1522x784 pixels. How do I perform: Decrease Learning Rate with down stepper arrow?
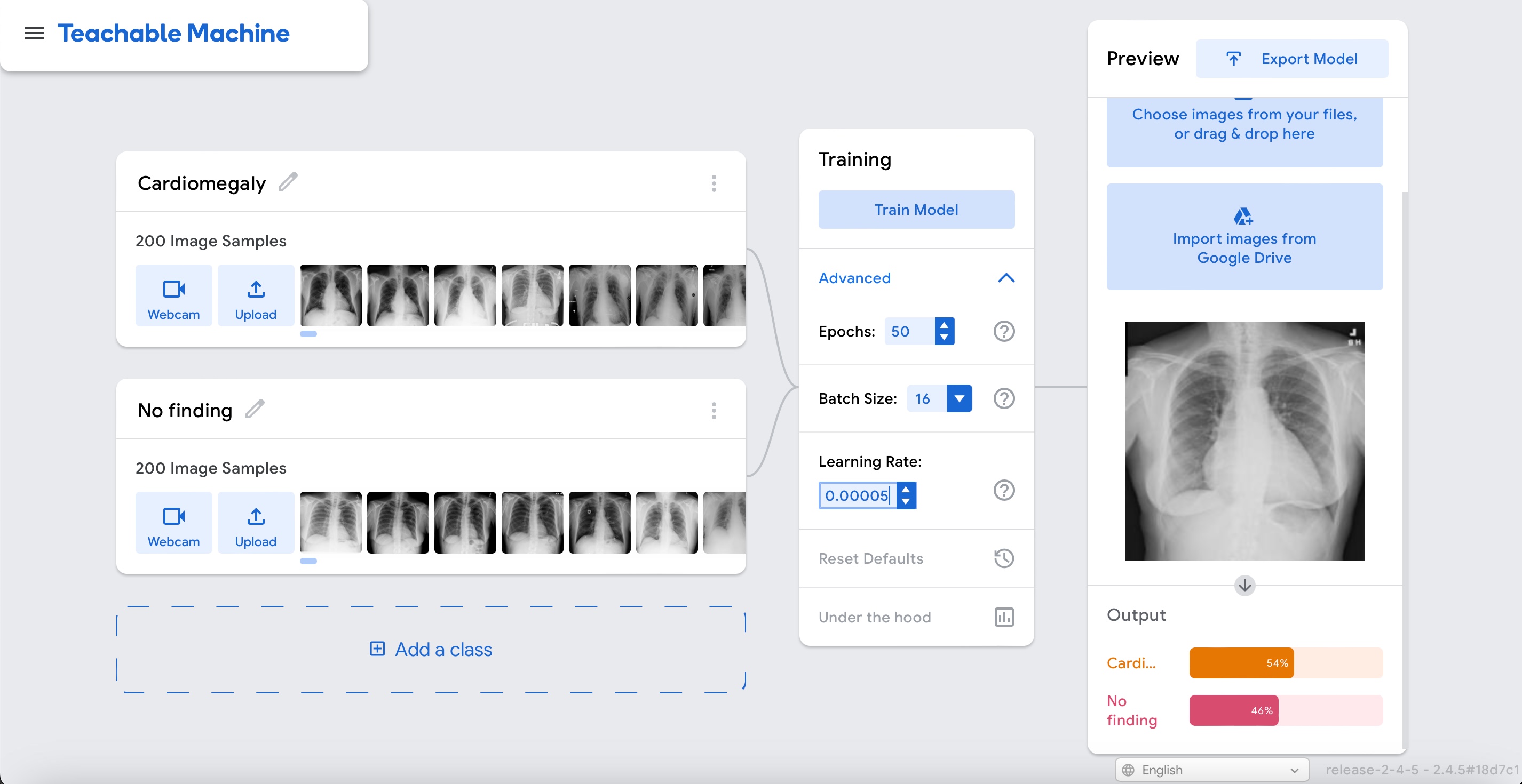(906, 502)
